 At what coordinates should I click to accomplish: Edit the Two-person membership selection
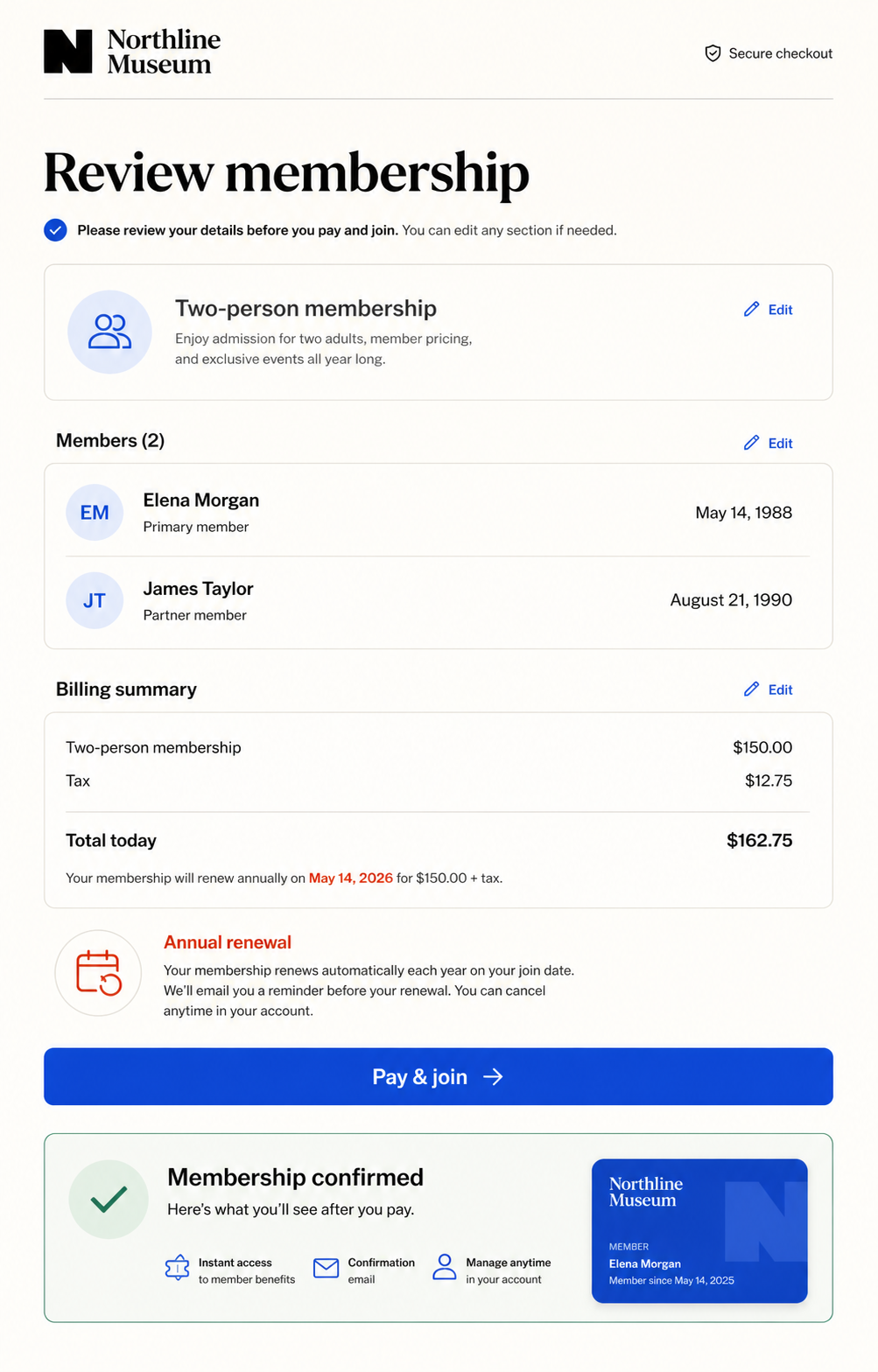768,310
